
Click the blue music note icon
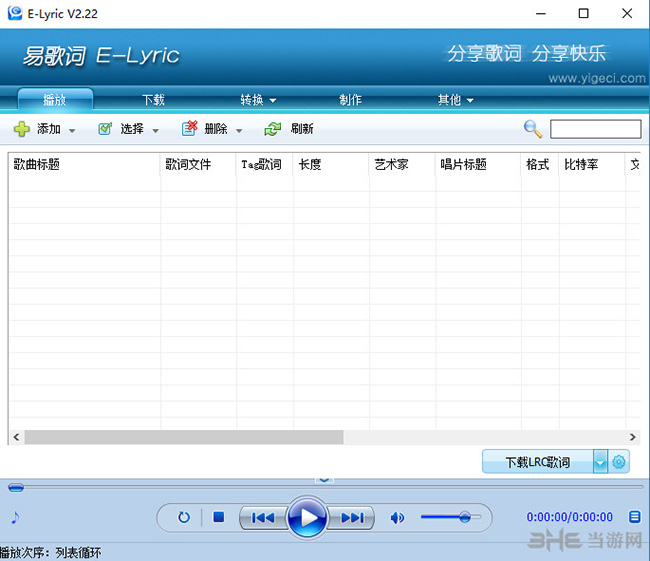click(15, 517)
